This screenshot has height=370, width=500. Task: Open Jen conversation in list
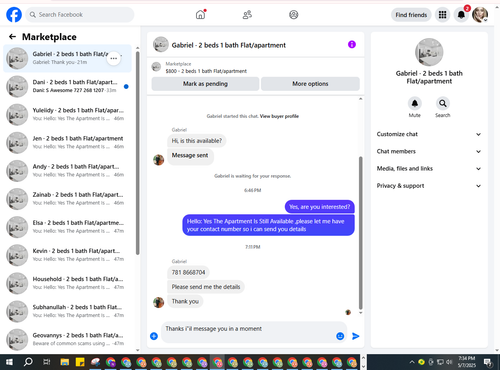[x=68, y=143]
